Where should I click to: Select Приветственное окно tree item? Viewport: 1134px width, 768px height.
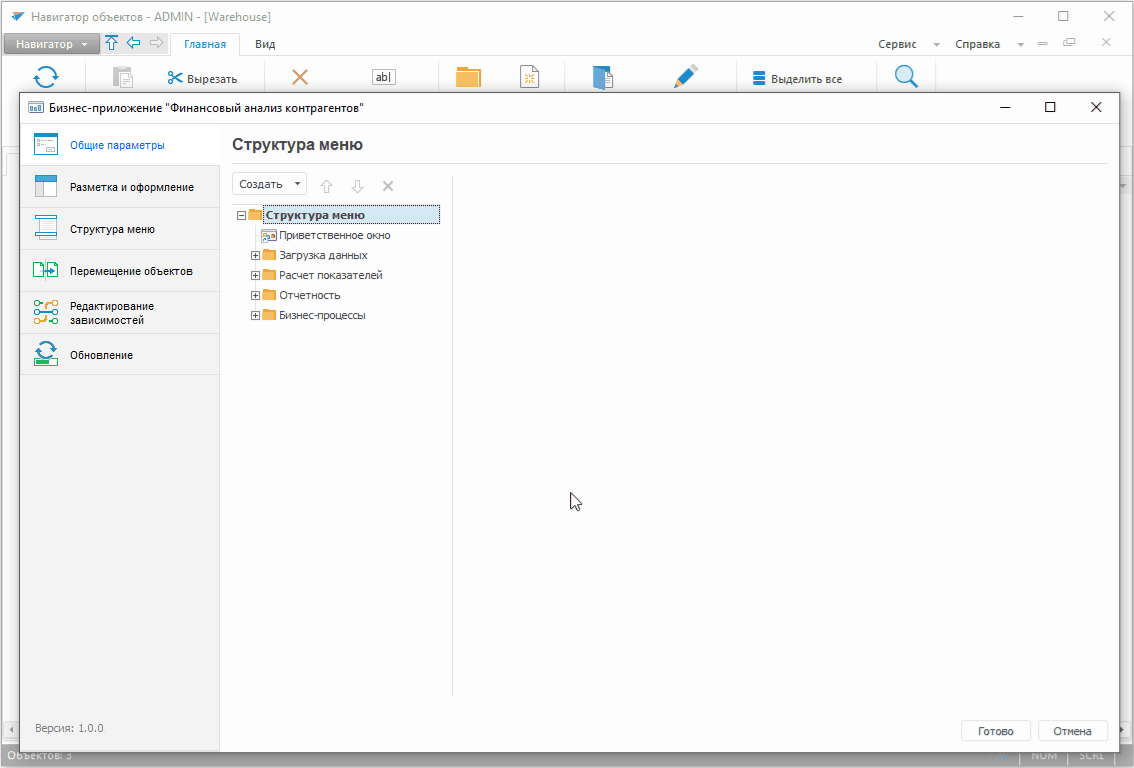[x=334, y=236]
